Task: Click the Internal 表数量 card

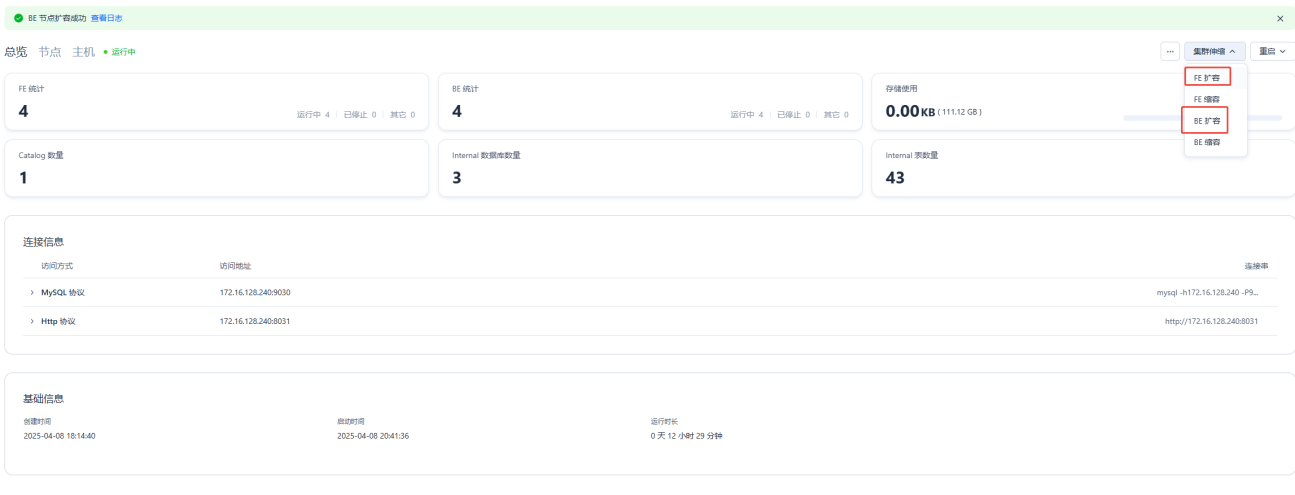Action: coord(1083,168)
